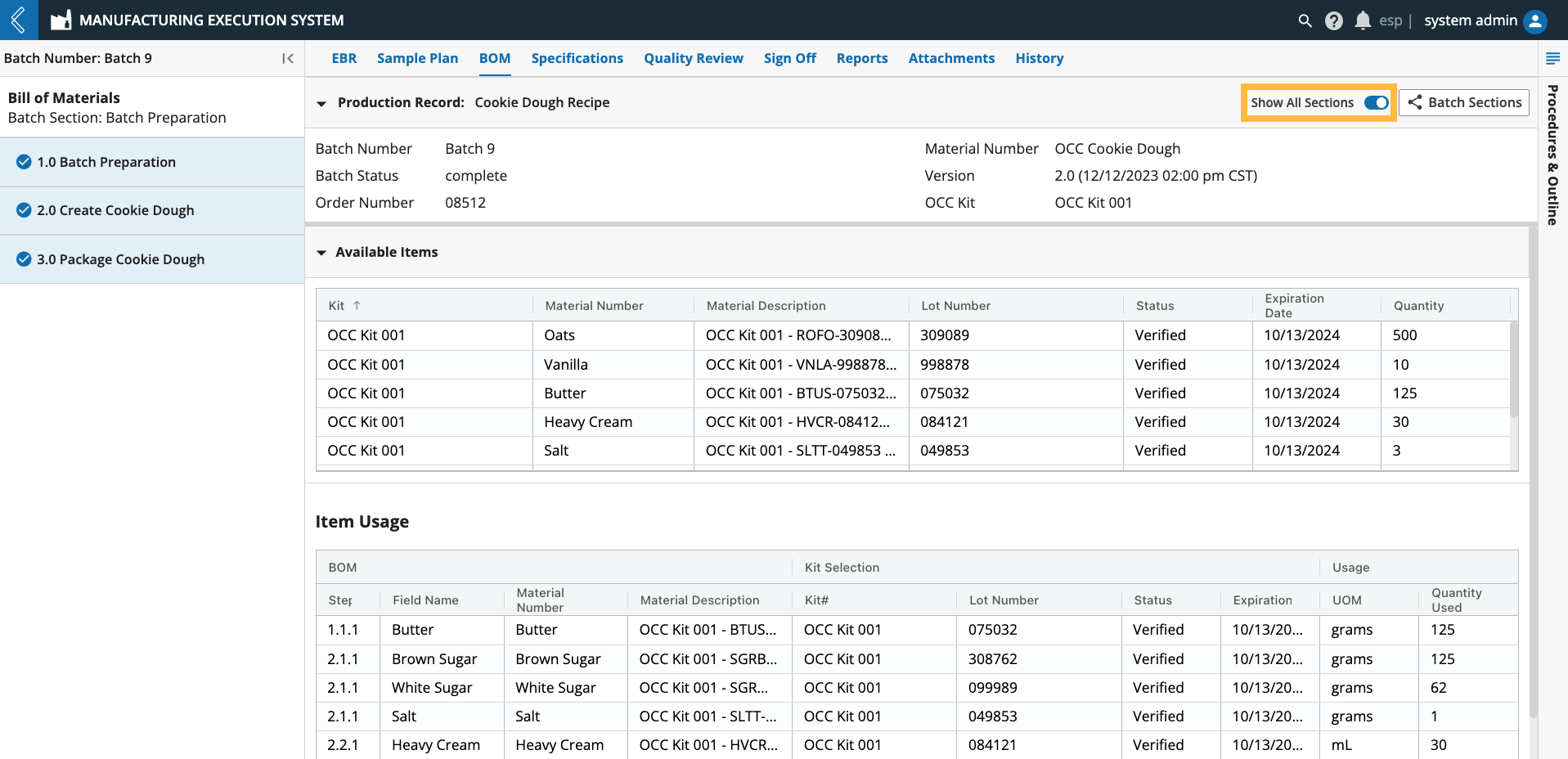The height and width of the screenshot is (759, 1568).
Task: Select lot number 309089
Action: (x=945, y=335)
